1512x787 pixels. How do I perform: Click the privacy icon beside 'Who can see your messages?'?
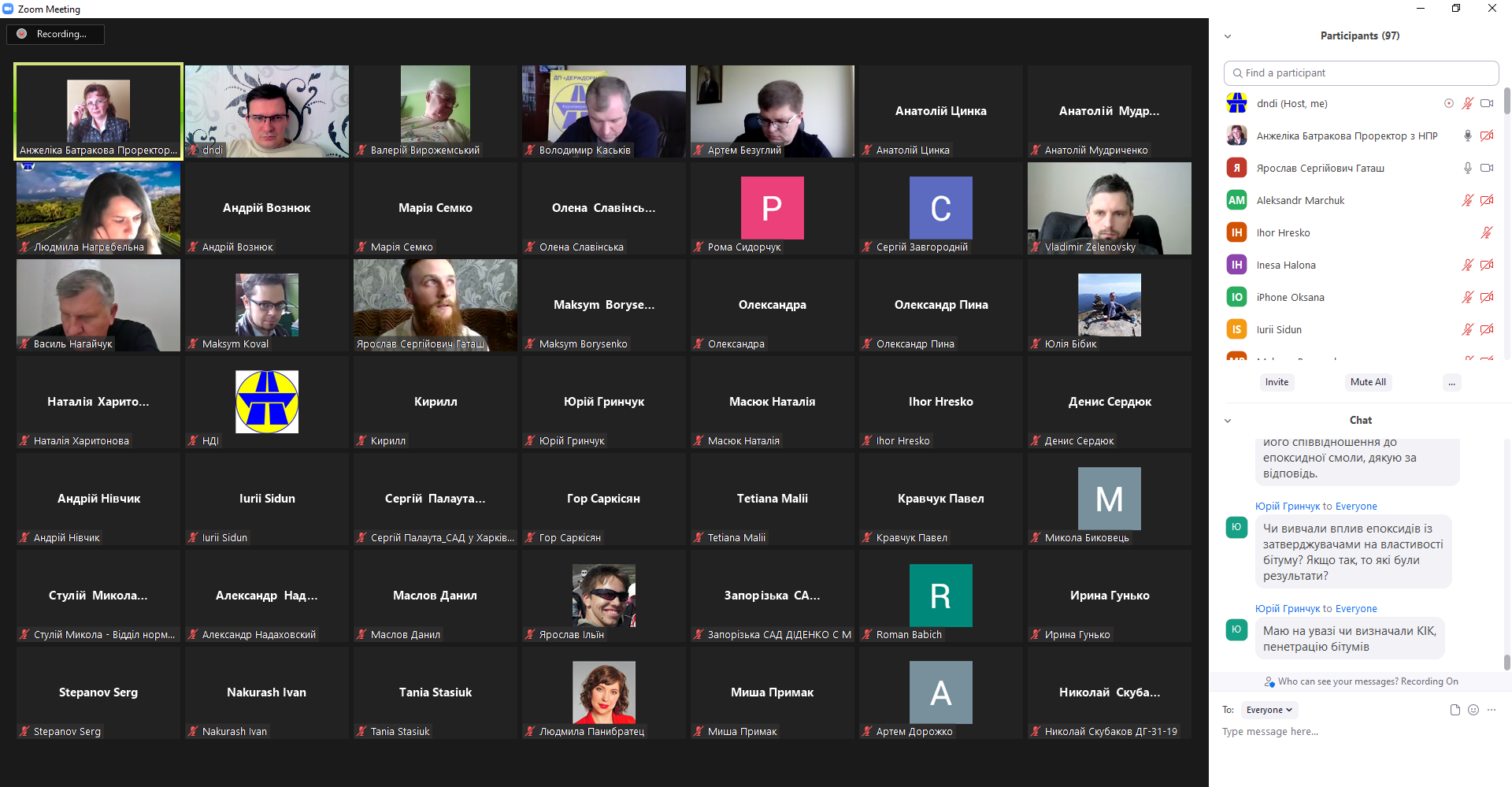1269,682
